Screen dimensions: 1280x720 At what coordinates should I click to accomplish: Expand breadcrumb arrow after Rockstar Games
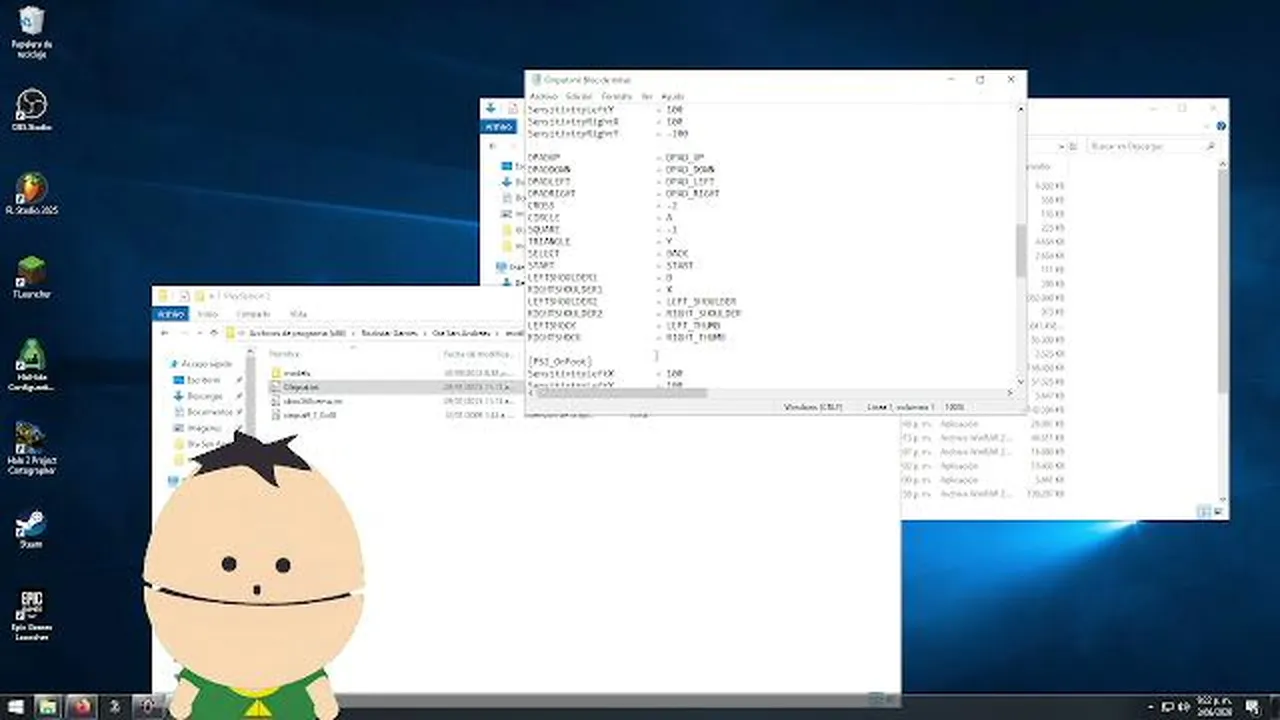click(x=425, y=333)
